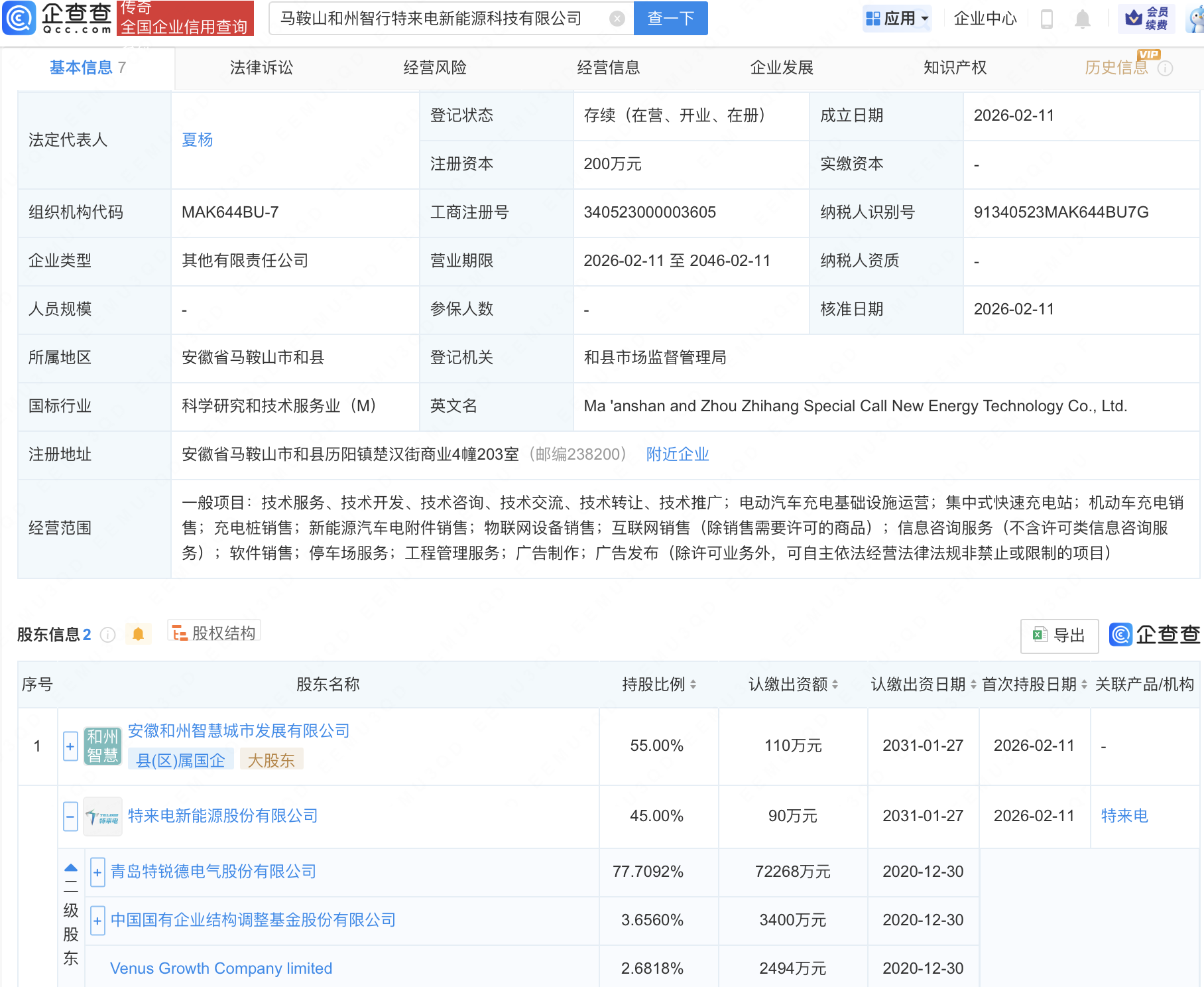Switch to the 知识产权 tab
This screenshot has height=987, width=1204.
tap(955, 68)
